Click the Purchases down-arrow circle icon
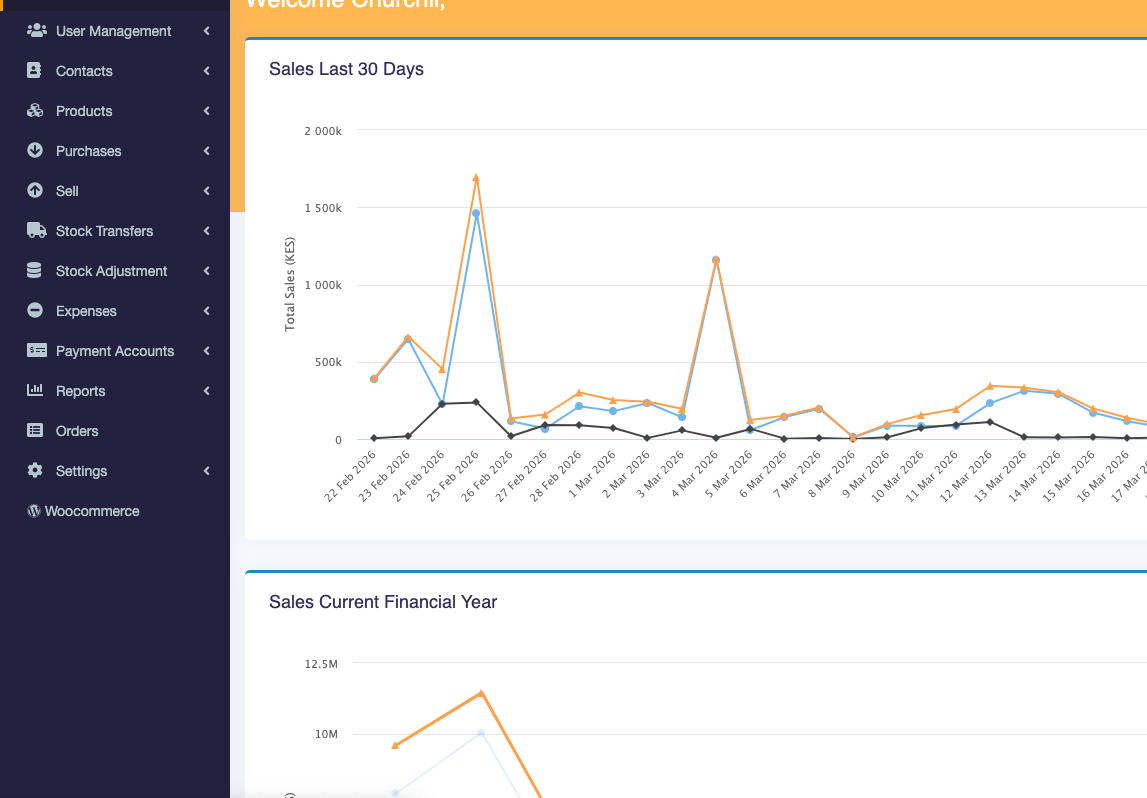The width and height of the screenshot is (1147, 798). (35, 151)
